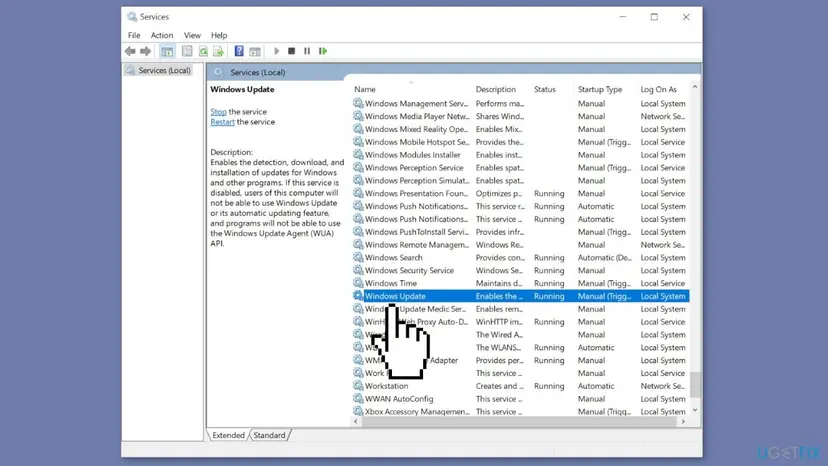Open the Help menu
This screenshot has height=466, width=828.
click(x=219, y=35)
